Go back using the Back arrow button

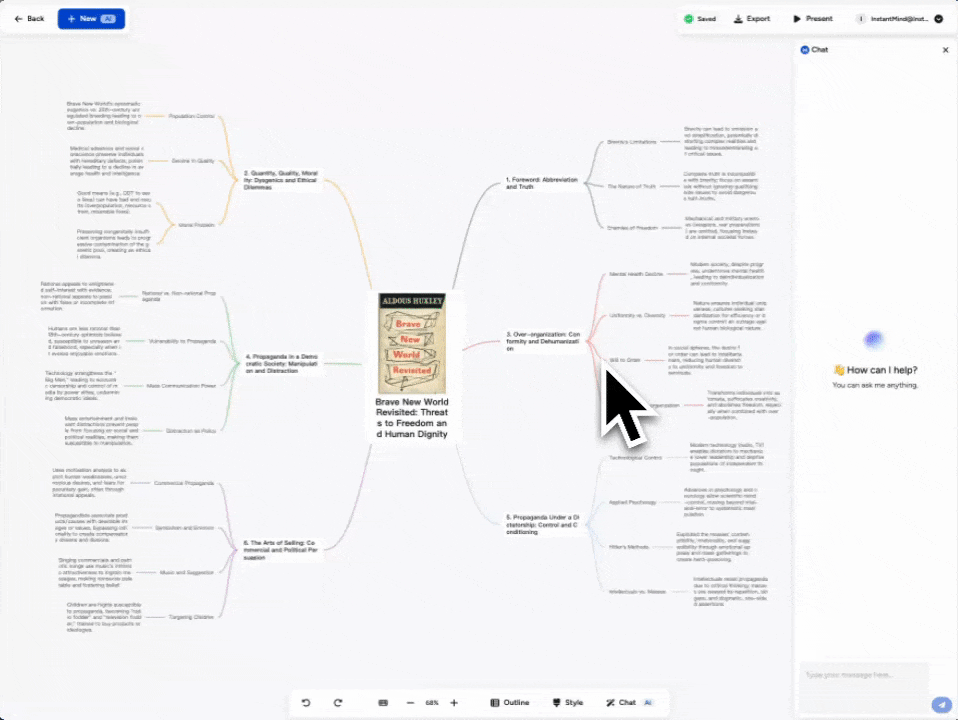(x=29, y=18)
